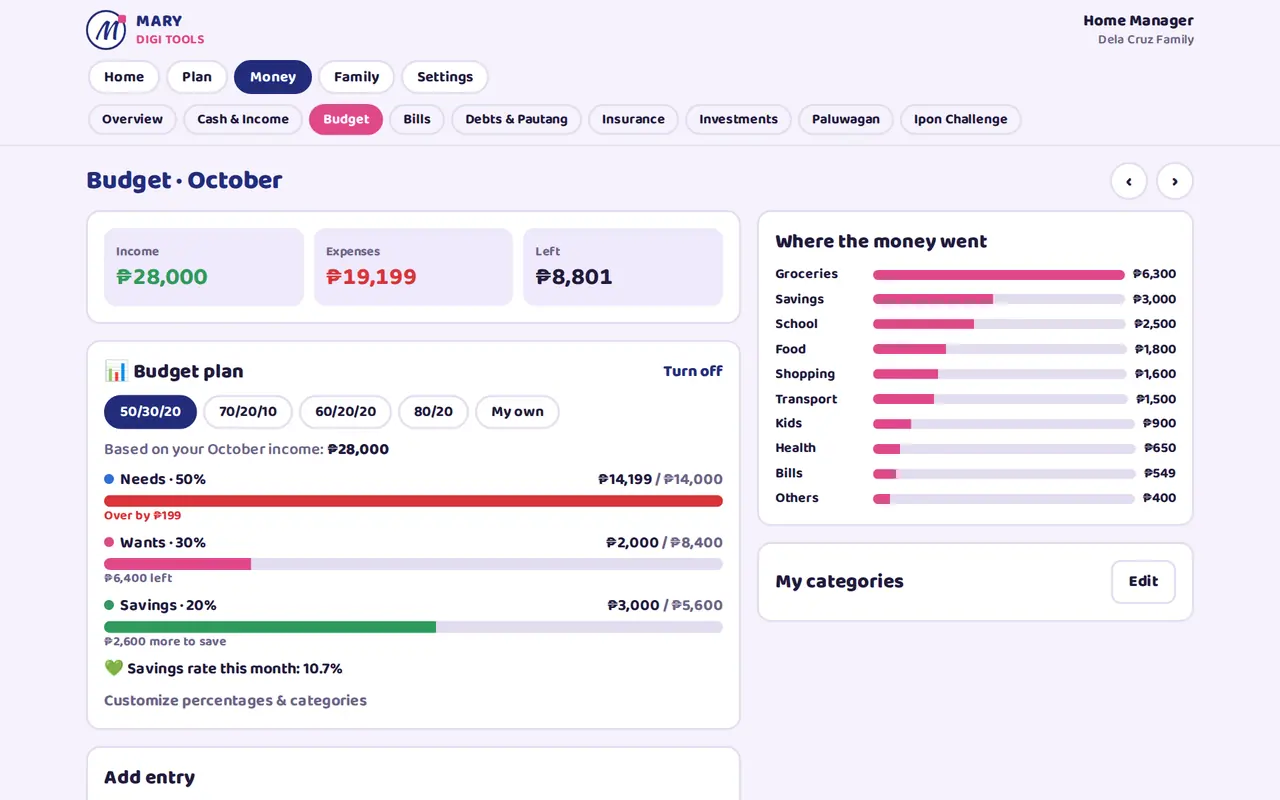The width and height of the screenshot is (1280, 800).
Task: Edit My categories
Action: click(x=1143, y=582)
